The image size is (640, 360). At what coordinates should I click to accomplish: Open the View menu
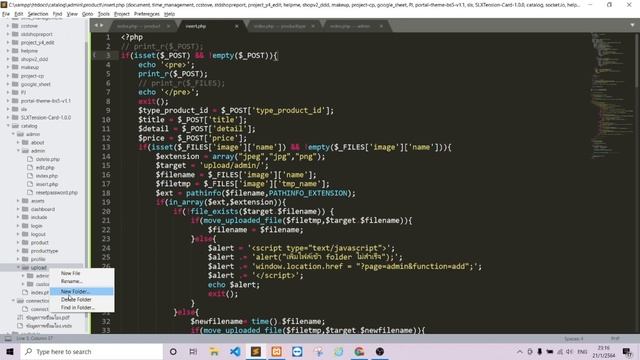[x=72, y=14]
